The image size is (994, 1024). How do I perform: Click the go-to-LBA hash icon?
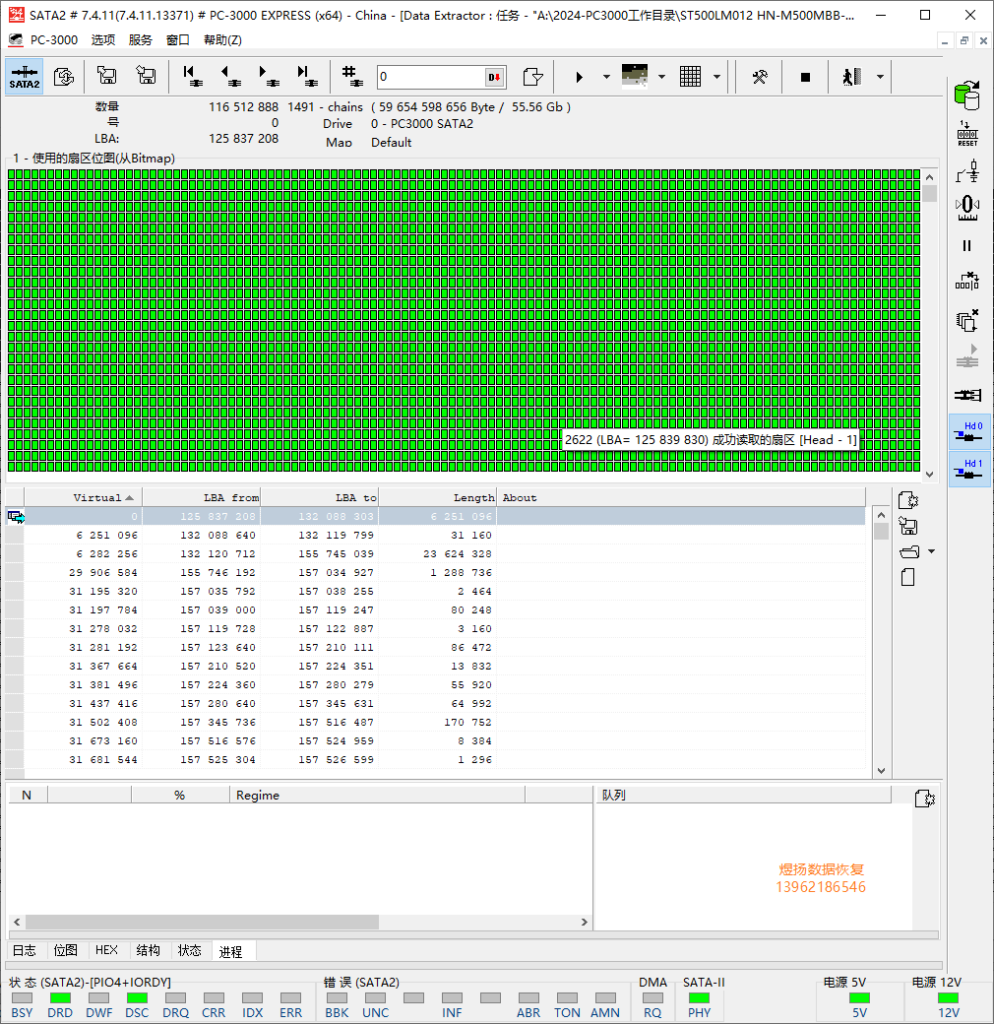pos(352,76)
